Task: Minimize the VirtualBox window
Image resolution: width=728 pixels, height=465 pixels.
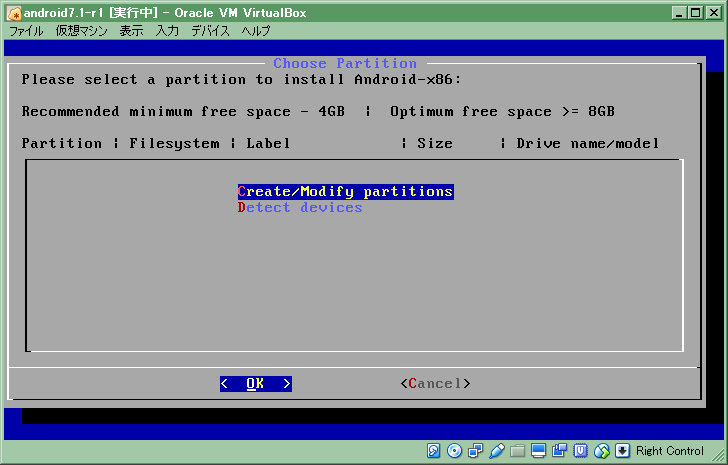Action: [680, 13]
